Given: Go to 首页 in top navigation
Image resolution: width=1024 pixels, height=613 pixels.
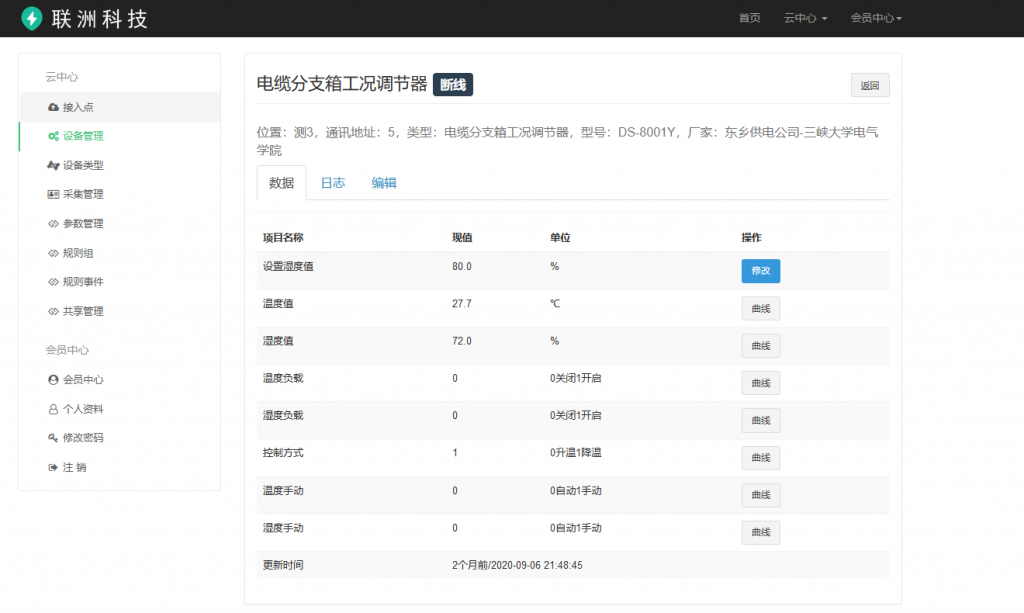Looking at the screenshot, I should tap(749, 18).
